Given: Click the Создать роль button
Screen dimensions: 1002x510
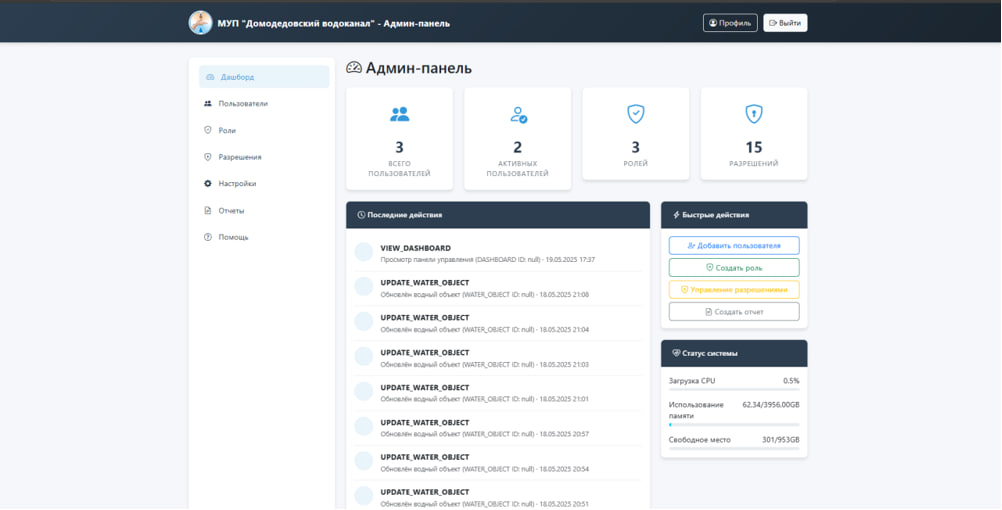Looking at the screenshot, I should 734,268.
